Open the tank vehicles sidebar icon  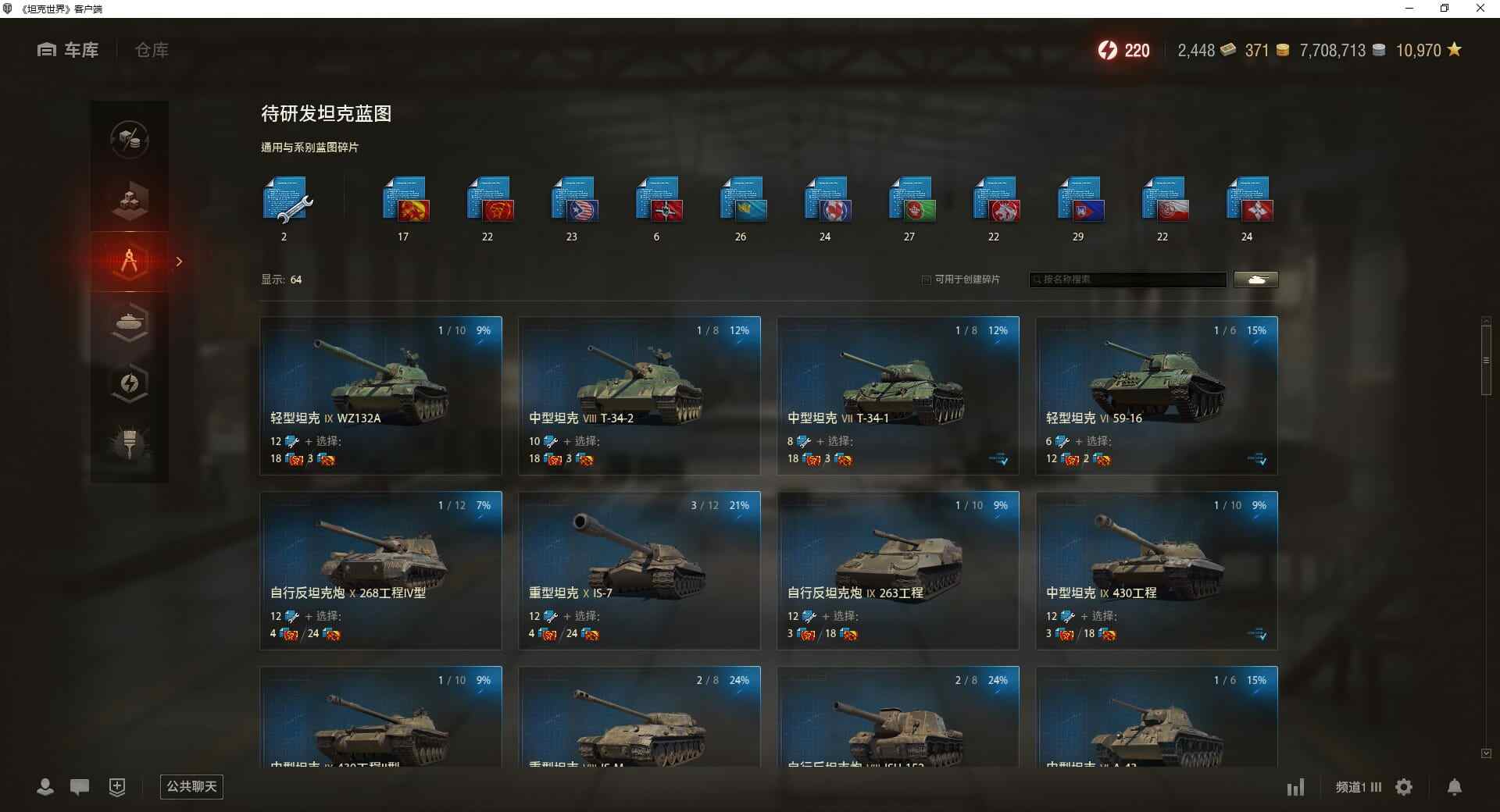[130, 322]
